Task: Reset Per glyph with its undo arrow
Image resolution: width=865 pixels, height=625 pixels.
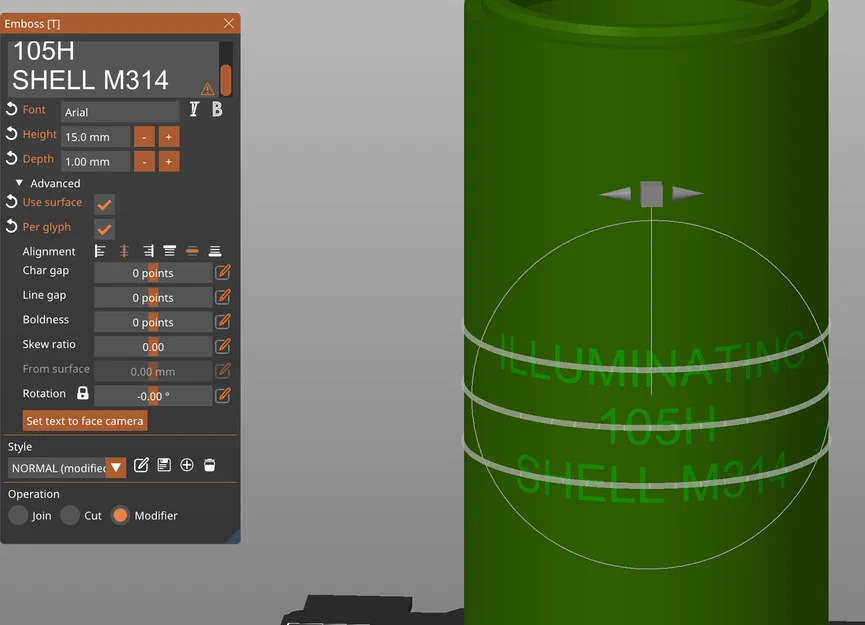Action: pyautogui.click(x=12, y=227)
